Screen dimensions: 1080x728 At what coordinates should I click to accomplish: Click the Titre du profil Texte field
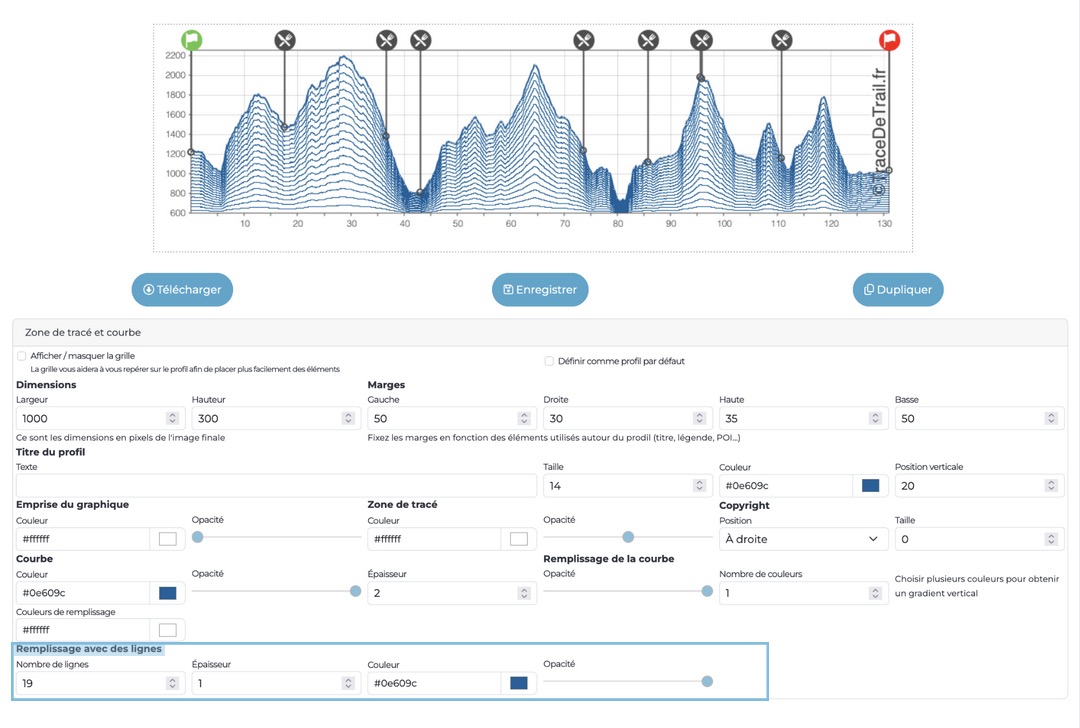276,486
